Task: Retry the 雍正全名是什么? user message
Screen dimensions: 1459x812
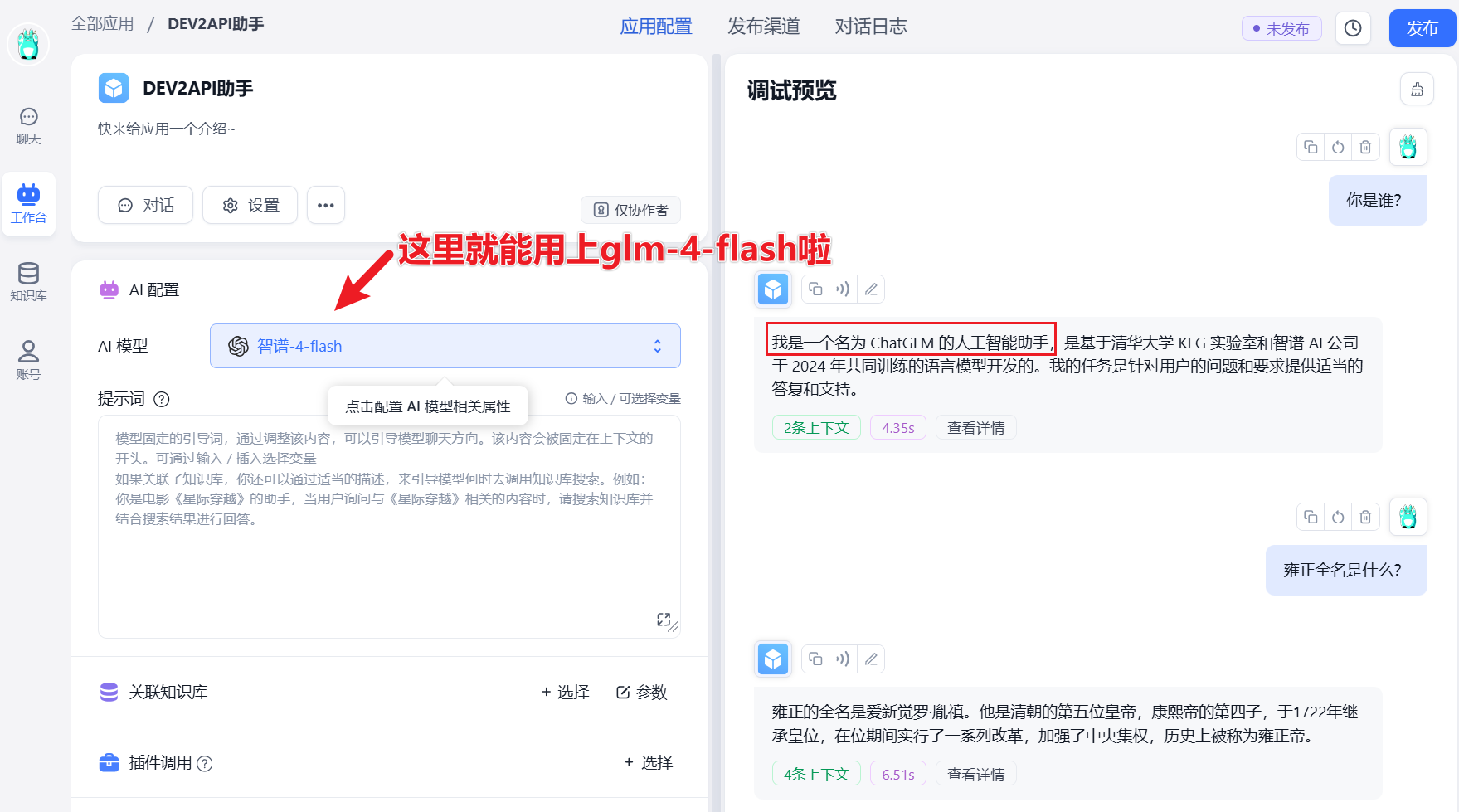Action: pos(1338,517)
